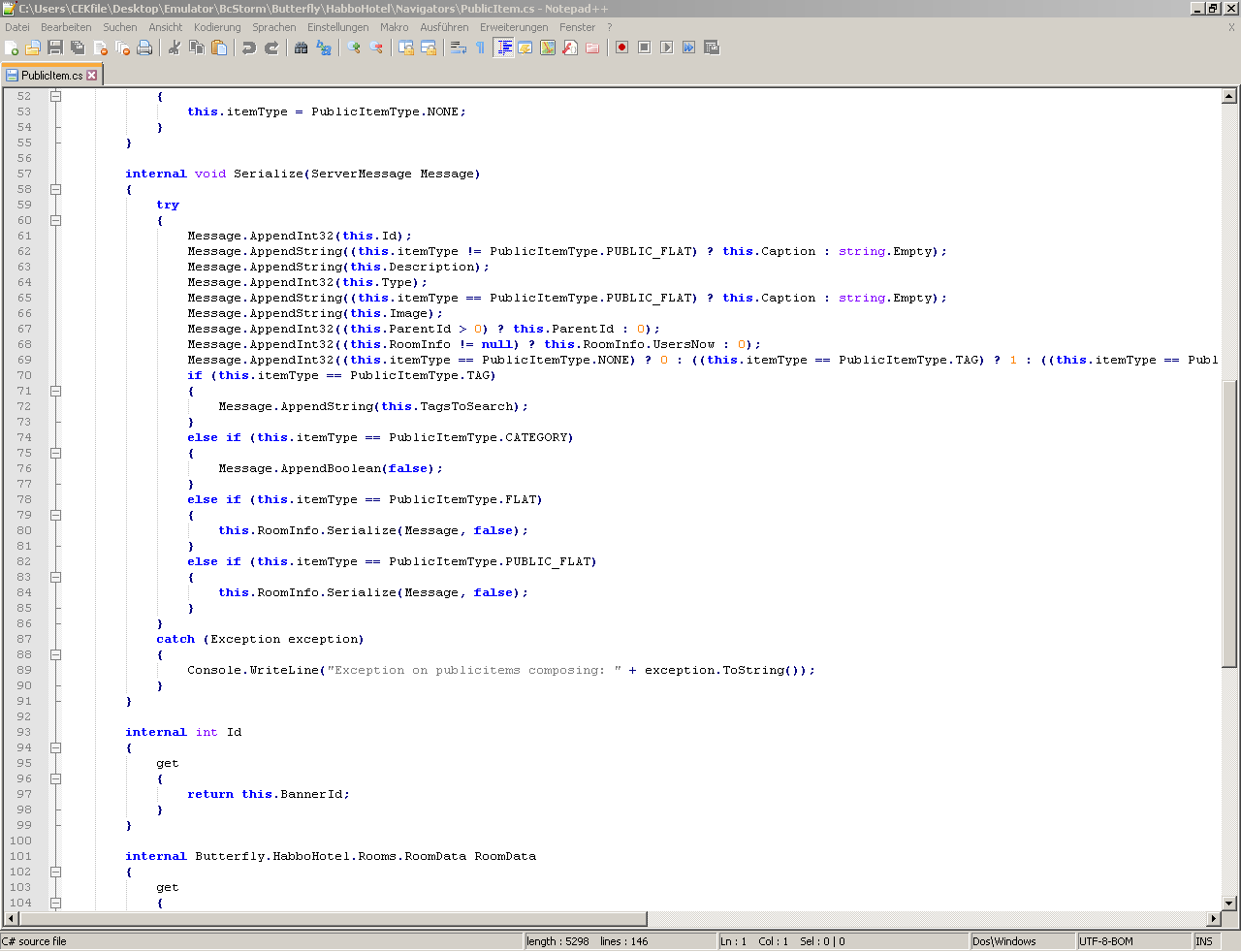Screen dimensions: 1241x952
Task: Click line number 57 in margin
Action: click(23, 174)
